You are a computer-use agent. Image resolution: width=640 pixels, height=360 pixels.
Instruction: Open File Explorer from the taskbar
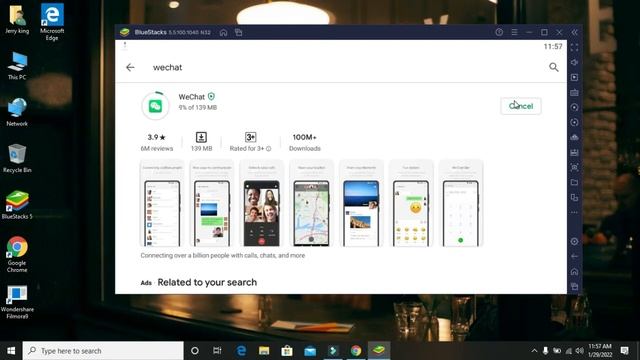[x=264, y=351]
